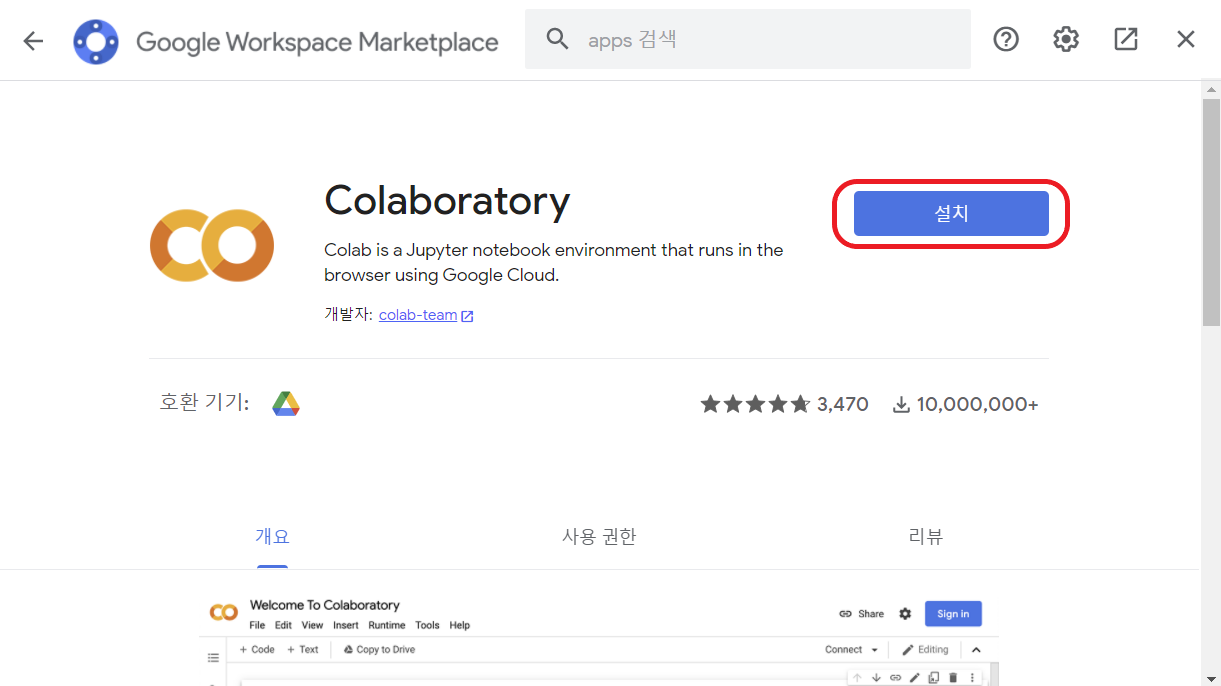Open Tools menu in preview screenshot
Viewport: 1221px width, 686px height.
[427, 625]
